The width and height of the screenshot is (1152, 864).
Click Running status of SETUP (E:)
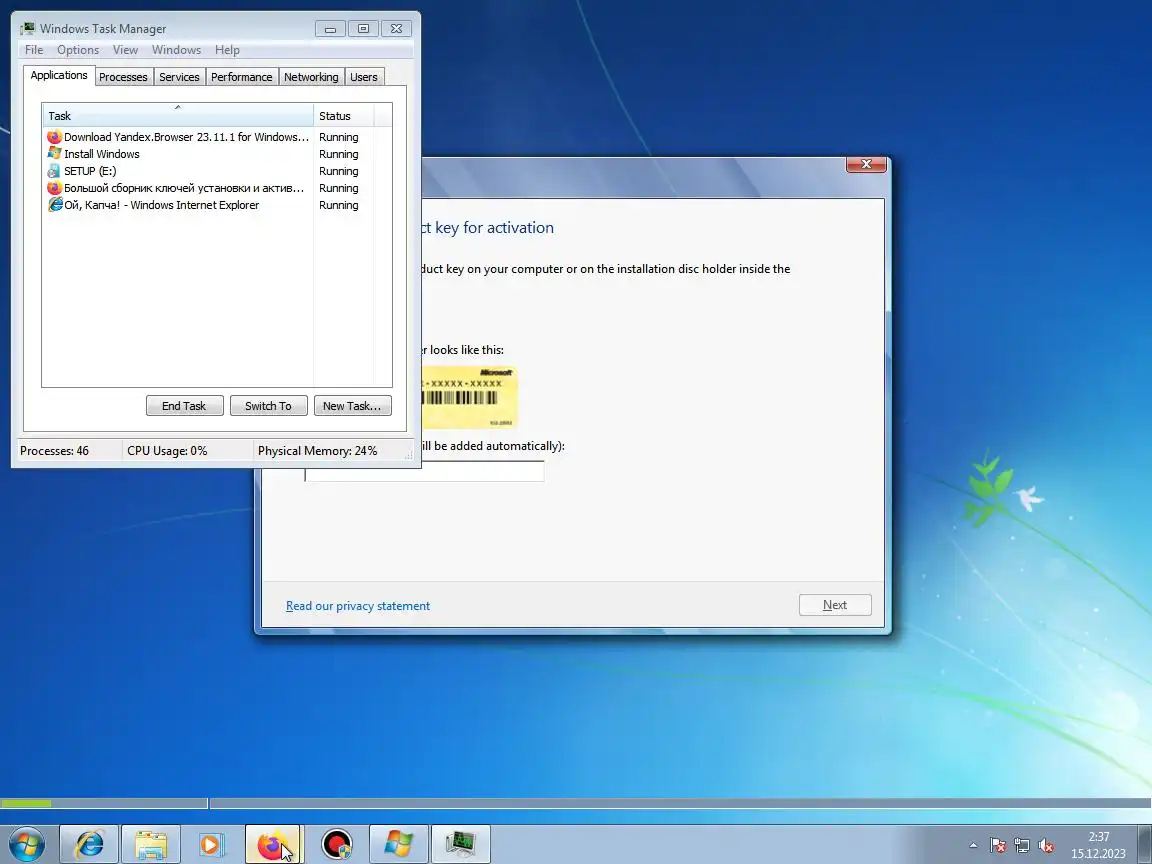click(x=339, y=171)
